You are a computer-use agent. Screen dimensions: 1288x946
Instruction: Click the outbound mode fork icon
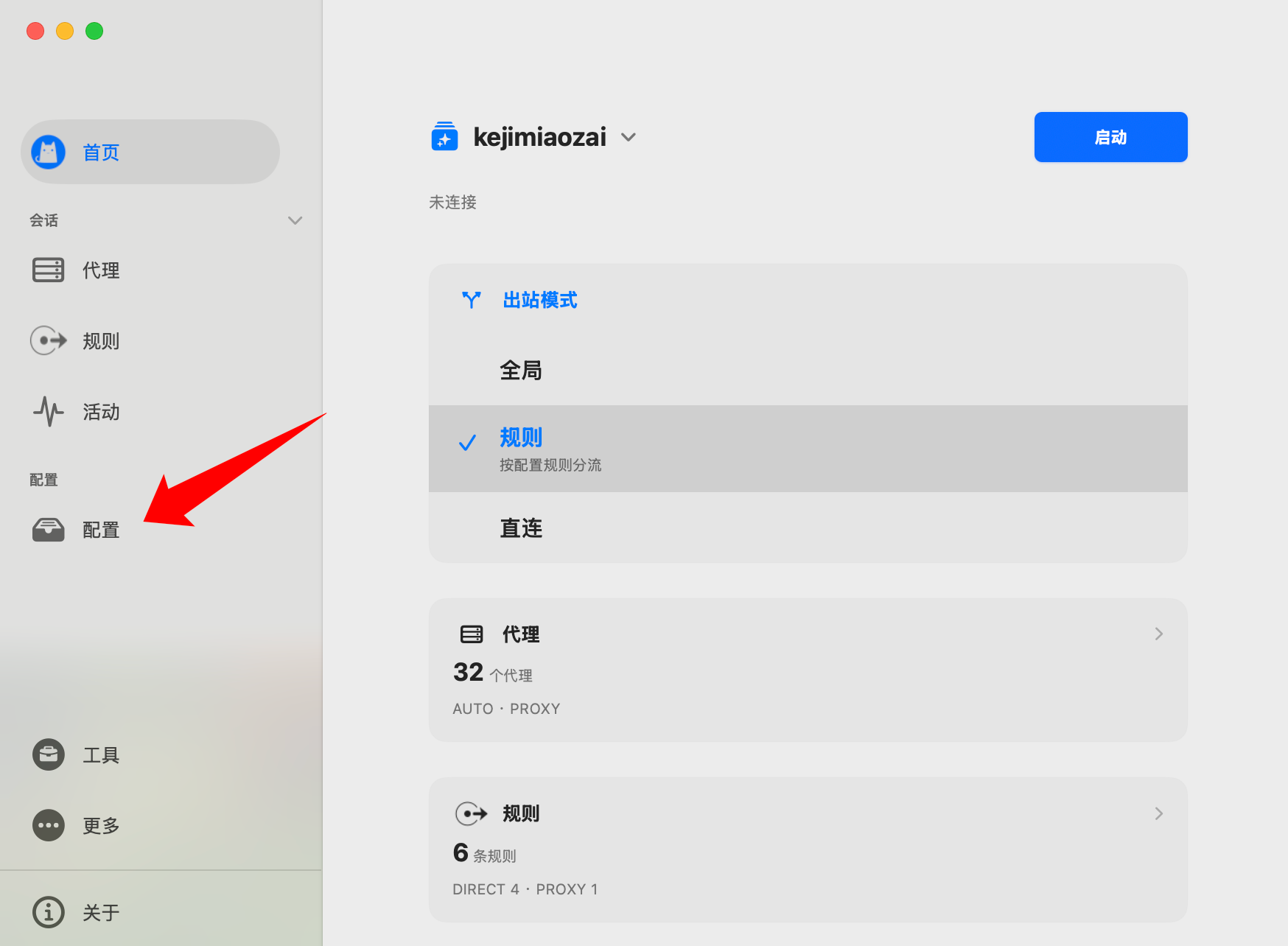471,300
